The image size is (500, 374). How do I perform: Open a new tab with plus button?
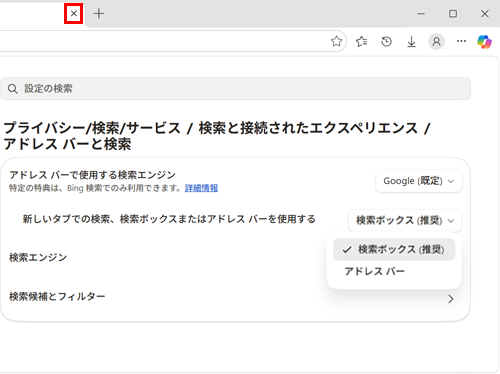click(99, 14)
